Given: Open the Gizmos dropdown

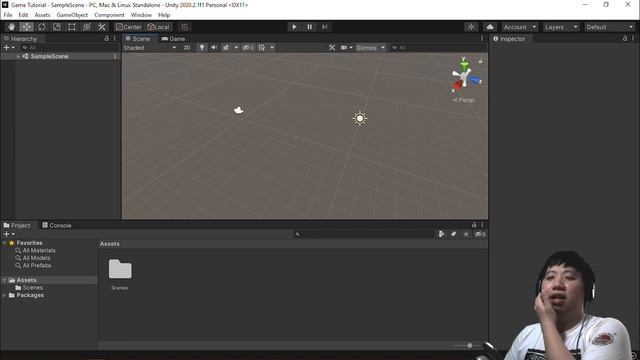Looking at the screenshot, I should click(371, 48).
